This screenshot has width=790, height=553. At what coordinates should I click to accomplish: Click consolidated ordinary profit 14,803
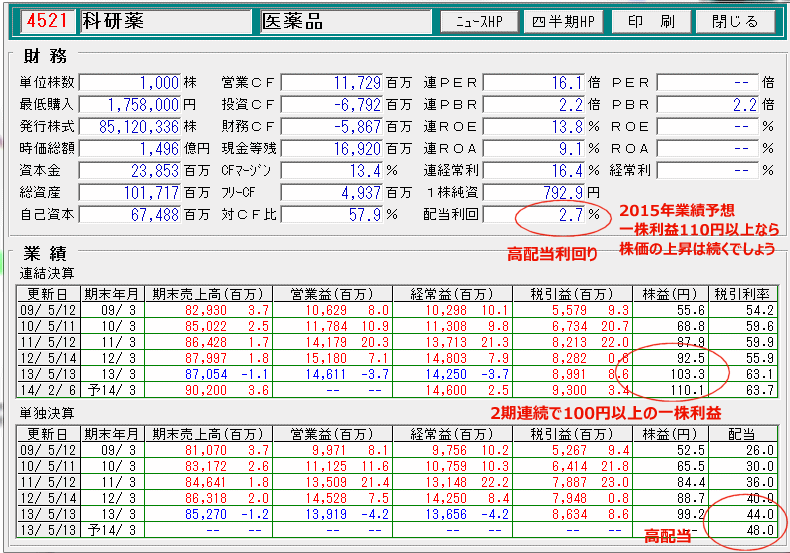pyautogui.click(x=446, y=359)
